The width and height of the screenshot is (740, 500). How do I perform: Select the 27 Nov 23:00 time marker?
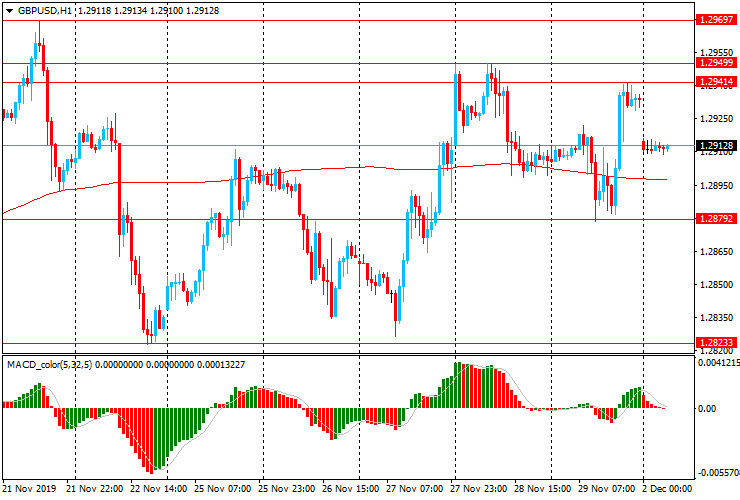tap(479, 488)
